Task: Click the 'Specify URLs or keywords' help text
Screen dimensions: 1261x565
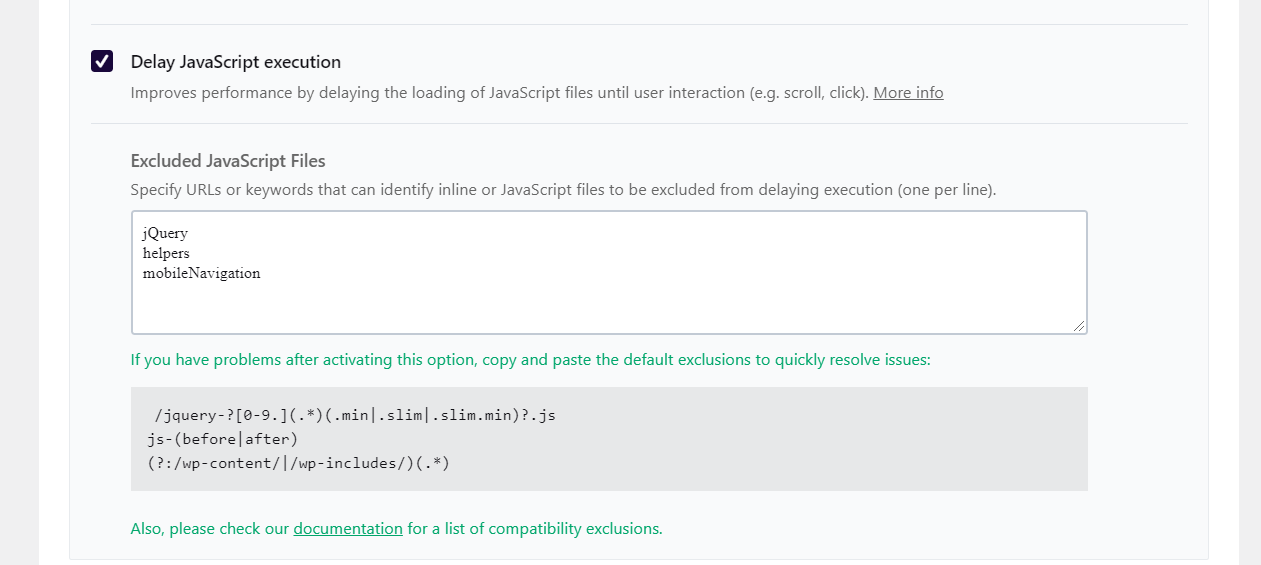Action: tap(563, 189)
